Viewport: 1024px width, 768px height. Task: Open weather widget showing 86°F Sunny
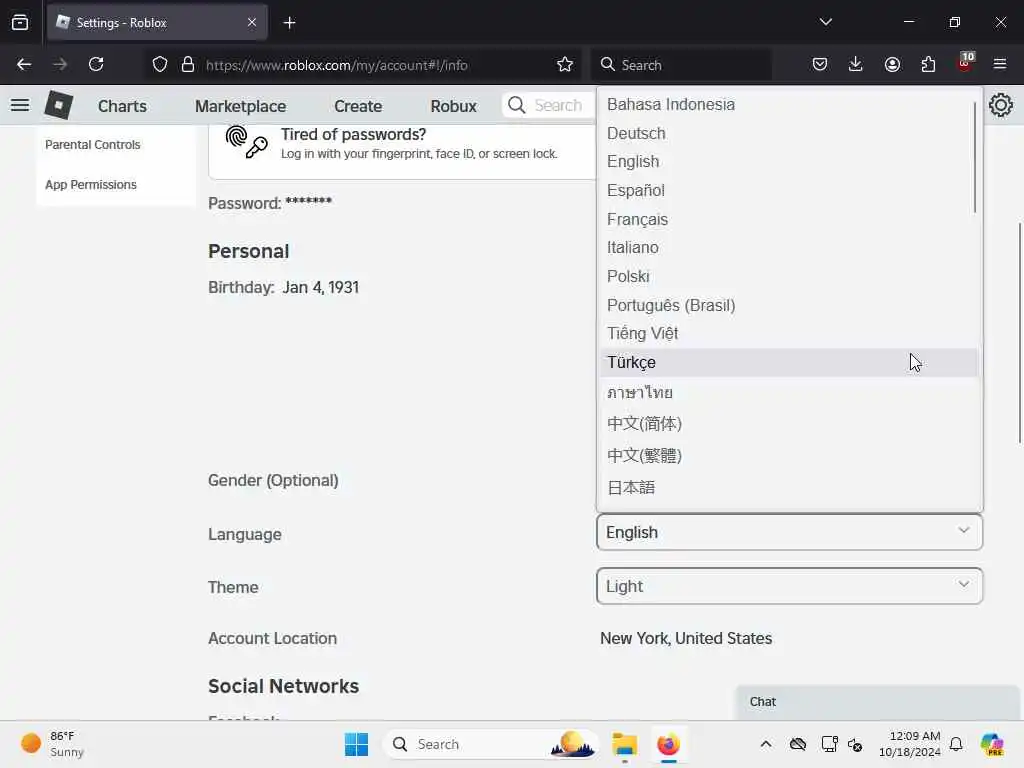[52, 744]
